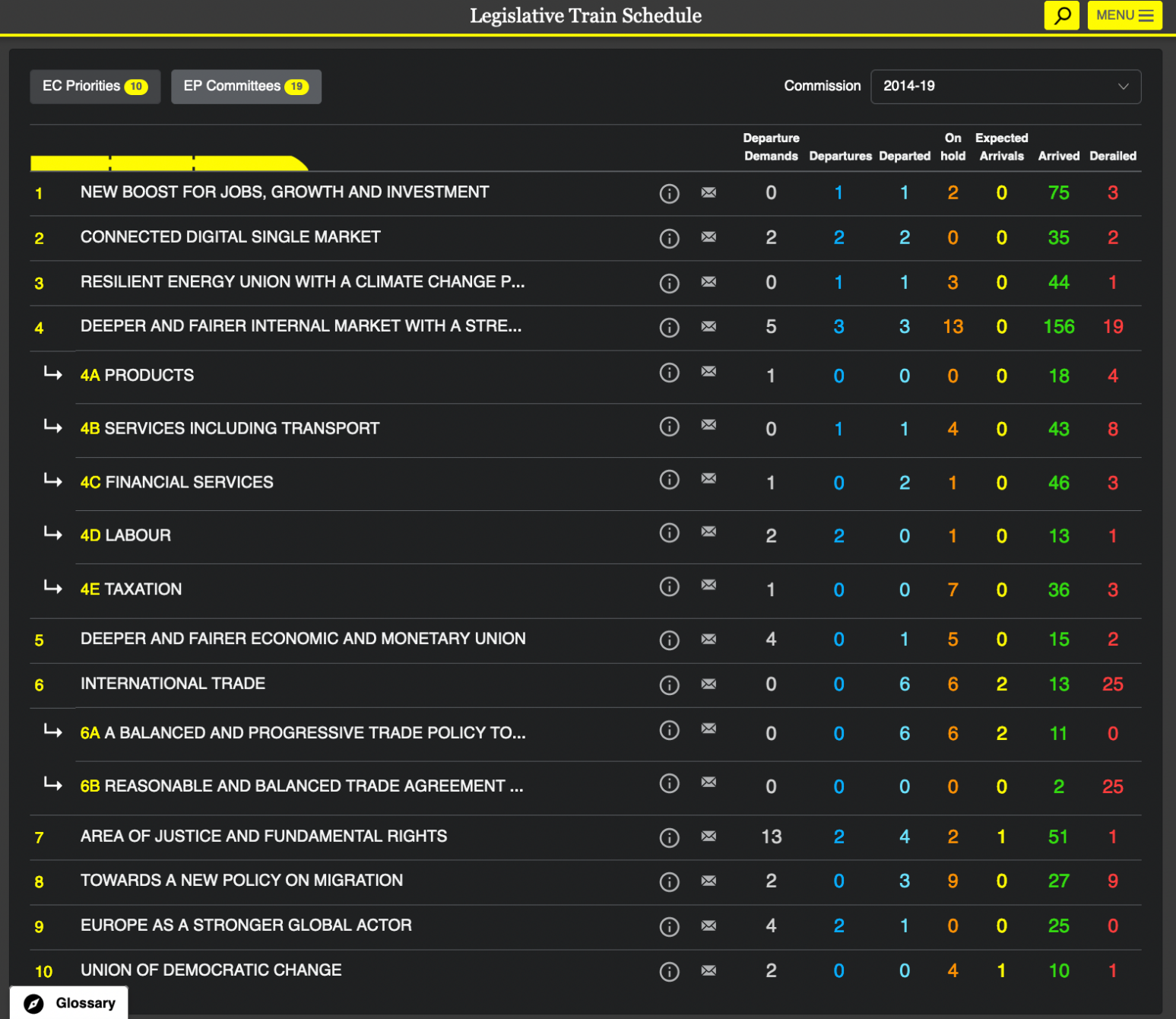
Task: Open the Commission 2014-19 dropdown
Action: coord(1005,87)
